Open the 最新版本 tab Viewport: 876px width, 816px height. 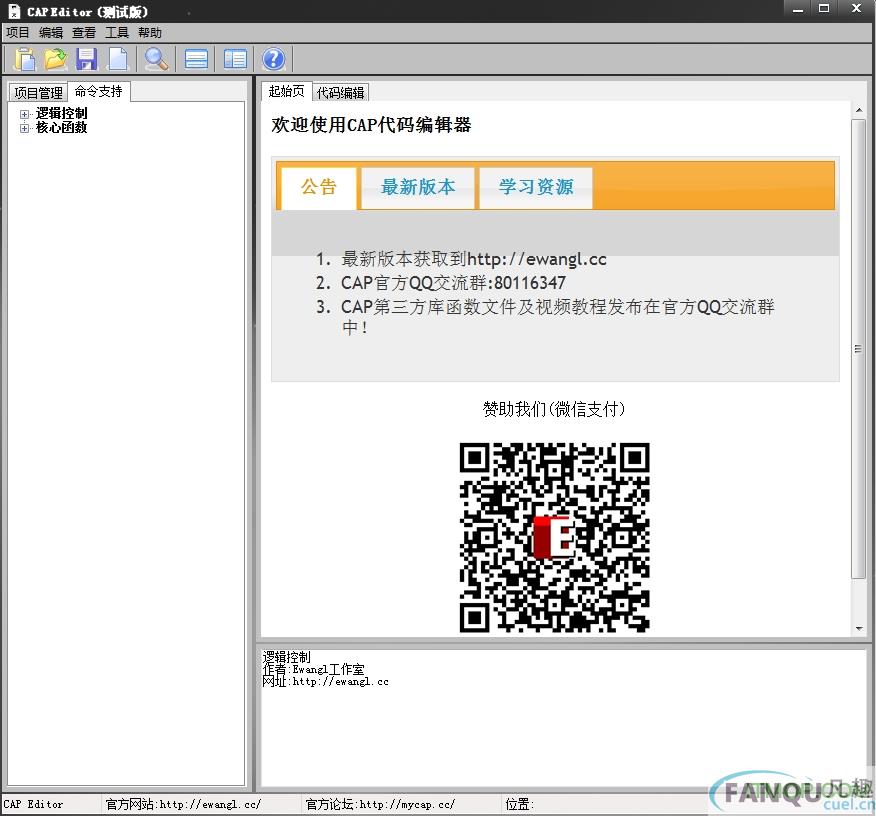click(x=418, y=187)
